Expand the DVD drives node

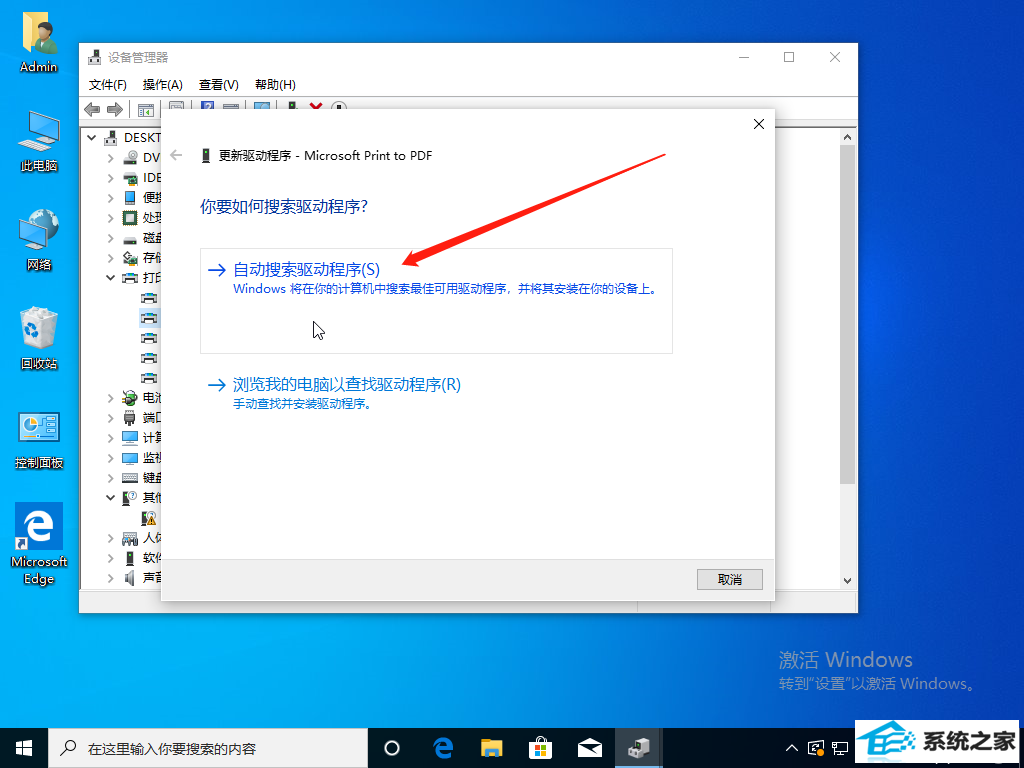111,157
